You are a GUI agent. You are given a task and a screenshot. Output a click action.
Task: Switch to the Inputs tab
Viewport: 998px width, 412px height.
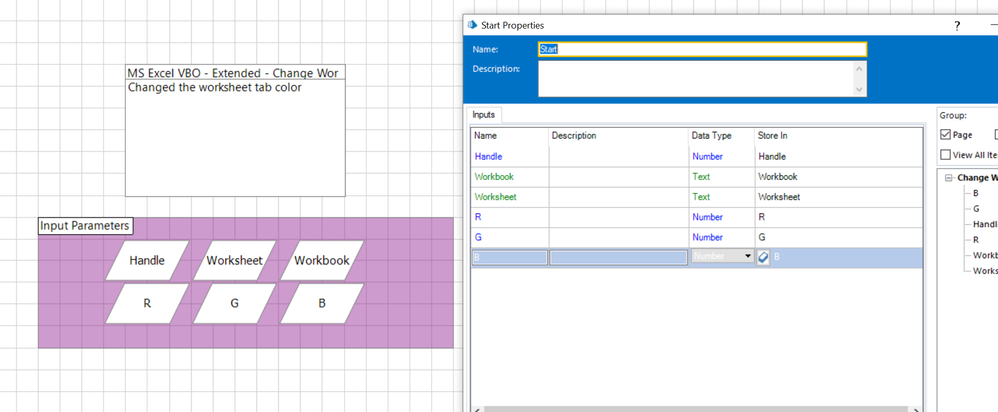tap(484, 115)
